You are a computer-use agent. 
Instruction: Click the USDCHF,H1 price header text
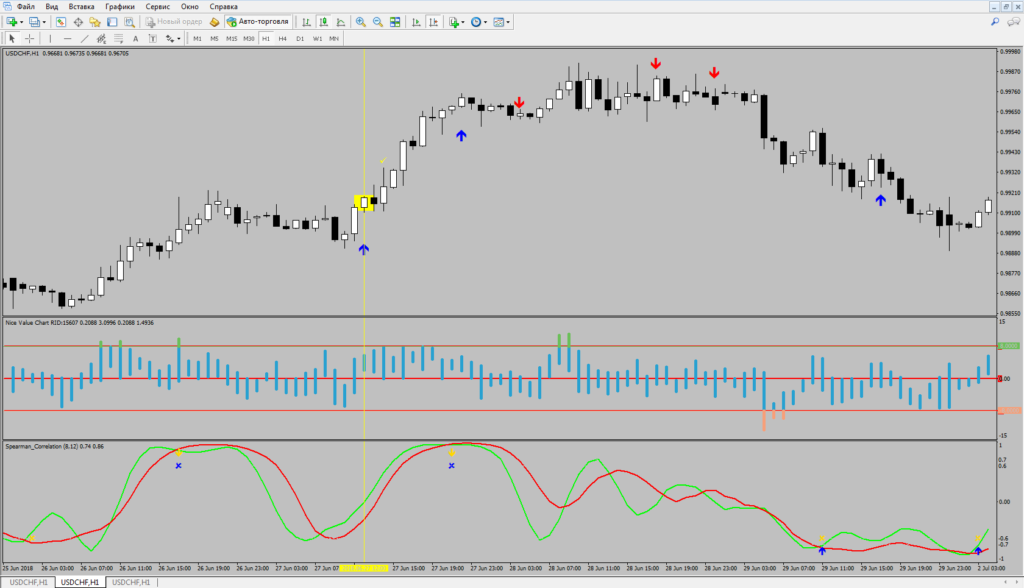pos(67,54)
